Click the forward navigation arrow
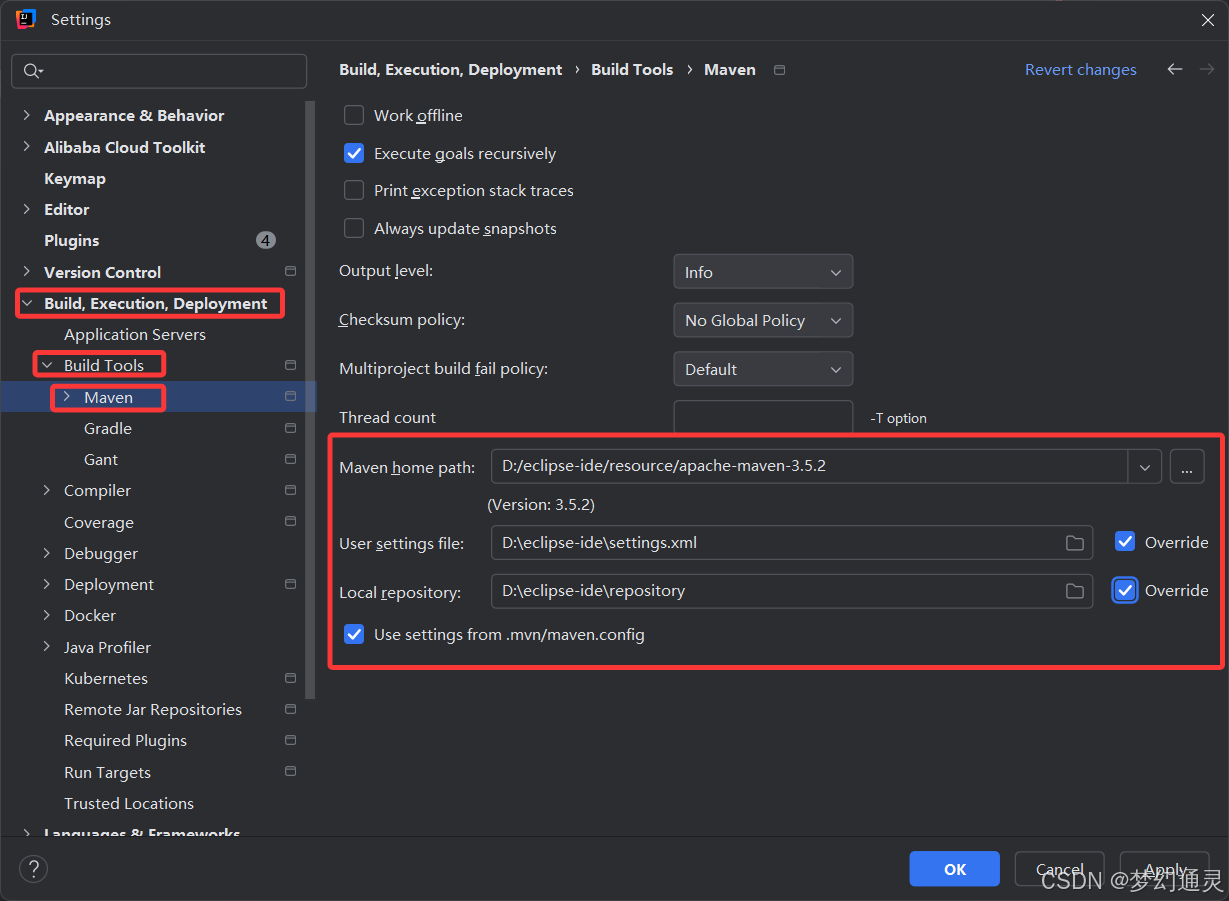Screen dimensions: 1229x901 coord(1206,69)
